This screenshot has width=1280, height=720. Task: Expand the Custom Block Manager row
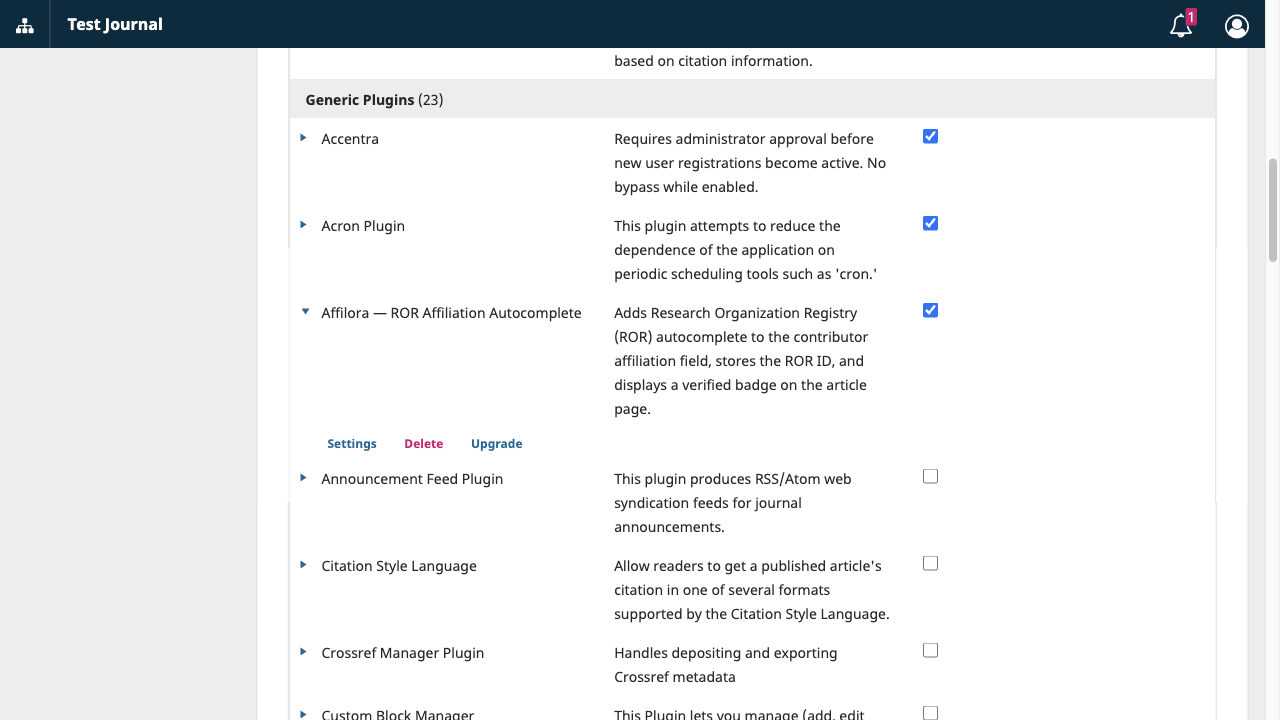pos(303,714)
